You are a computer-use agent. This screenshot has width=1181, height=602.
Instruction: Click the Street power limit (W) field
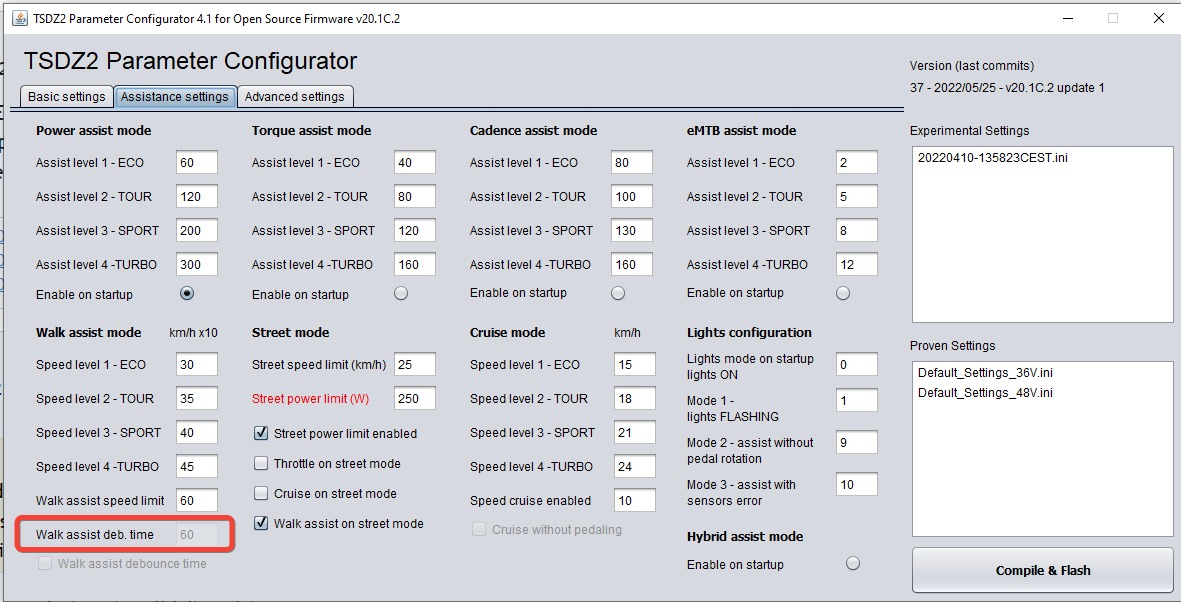[414, 399]
